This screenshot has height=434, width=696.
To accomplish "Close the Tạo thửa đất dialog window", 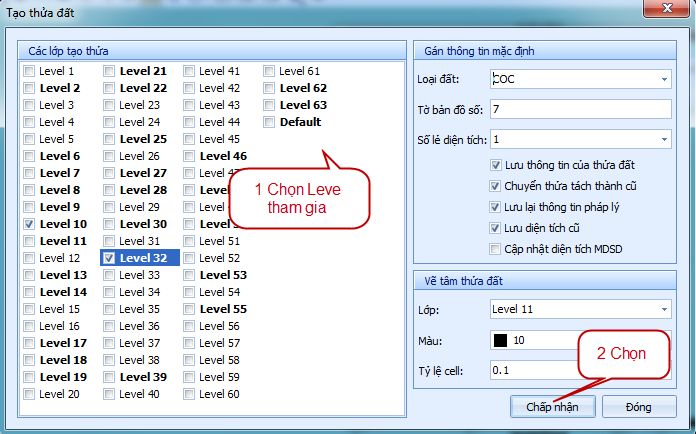I will [x=662, y=11].
